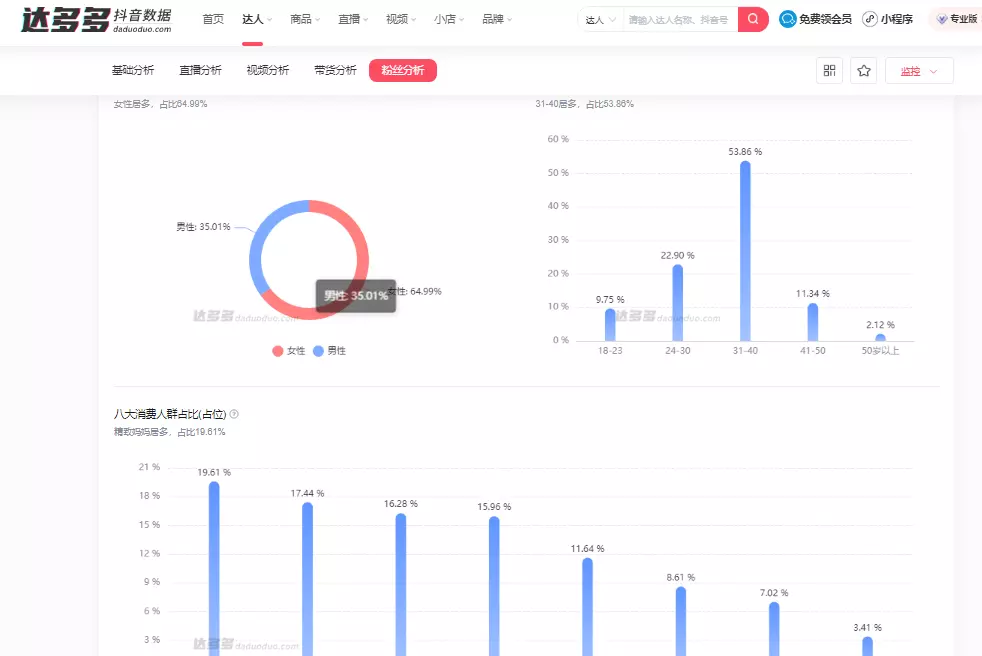Open the 监控 dropdown button

(x=919, y=70)
